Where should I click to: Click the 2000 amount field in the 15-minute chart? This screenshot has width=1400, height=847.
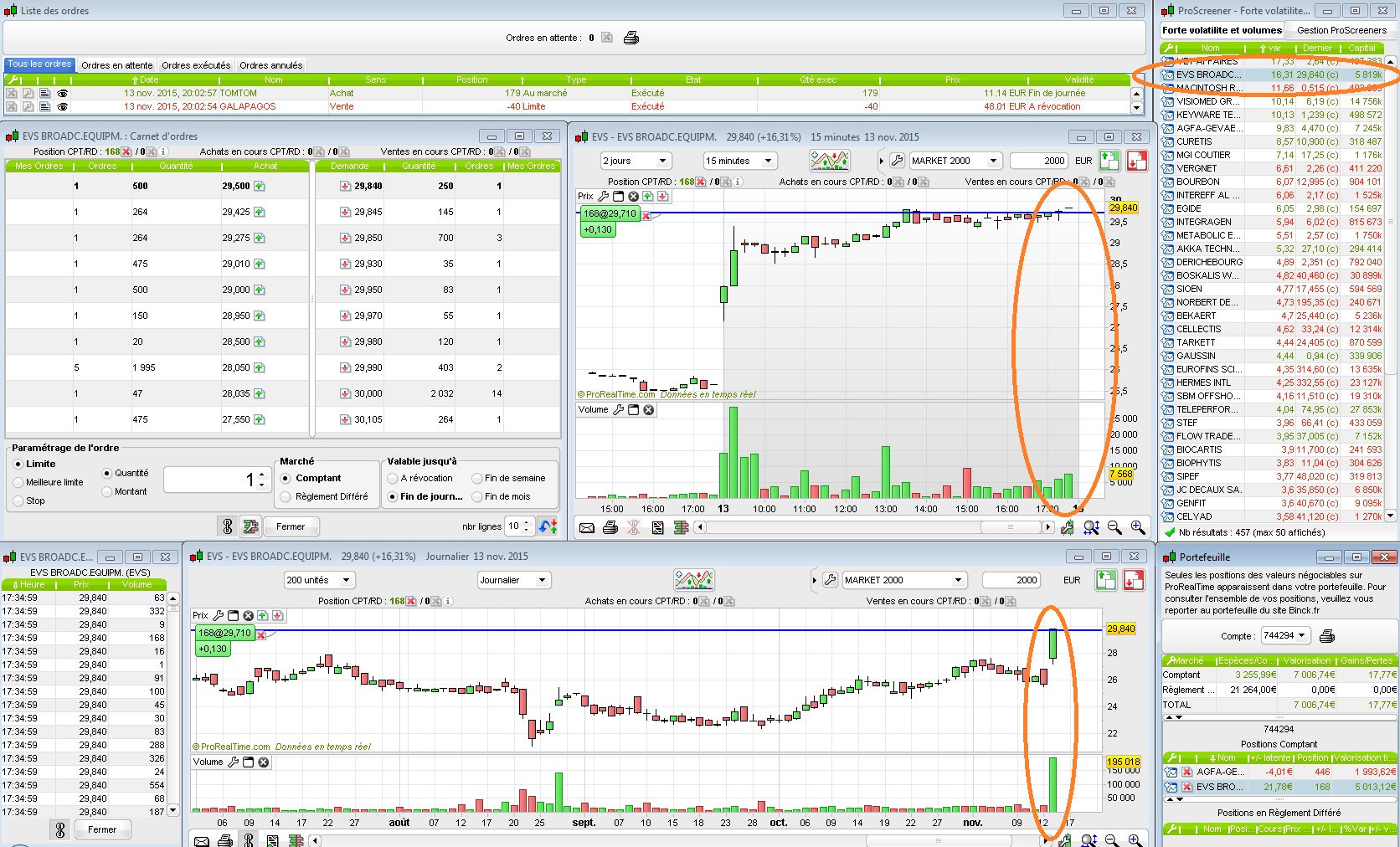(x=1039, y=161)
